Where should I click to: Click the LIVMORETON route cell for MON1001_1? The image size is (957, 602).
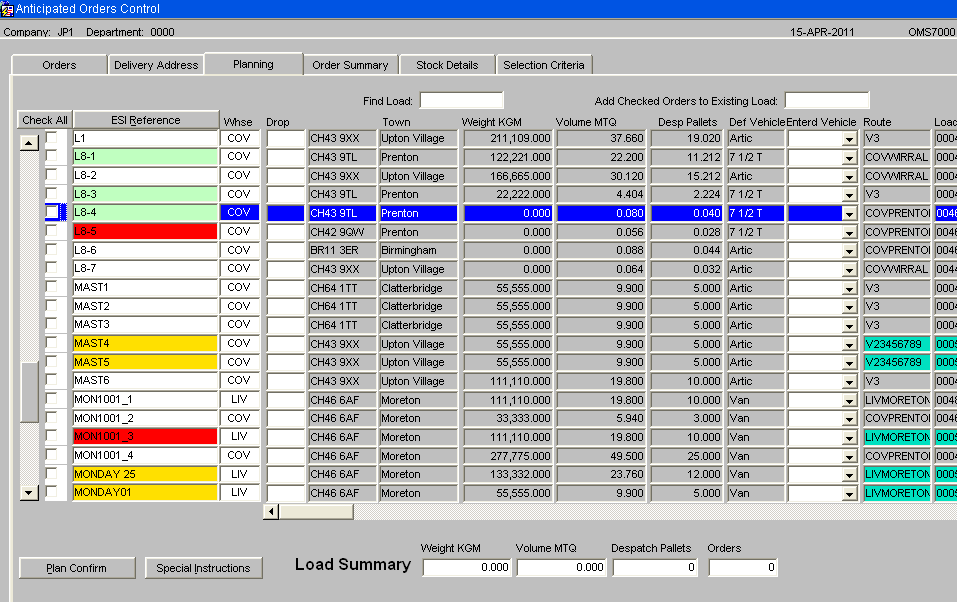click(897, 400)
